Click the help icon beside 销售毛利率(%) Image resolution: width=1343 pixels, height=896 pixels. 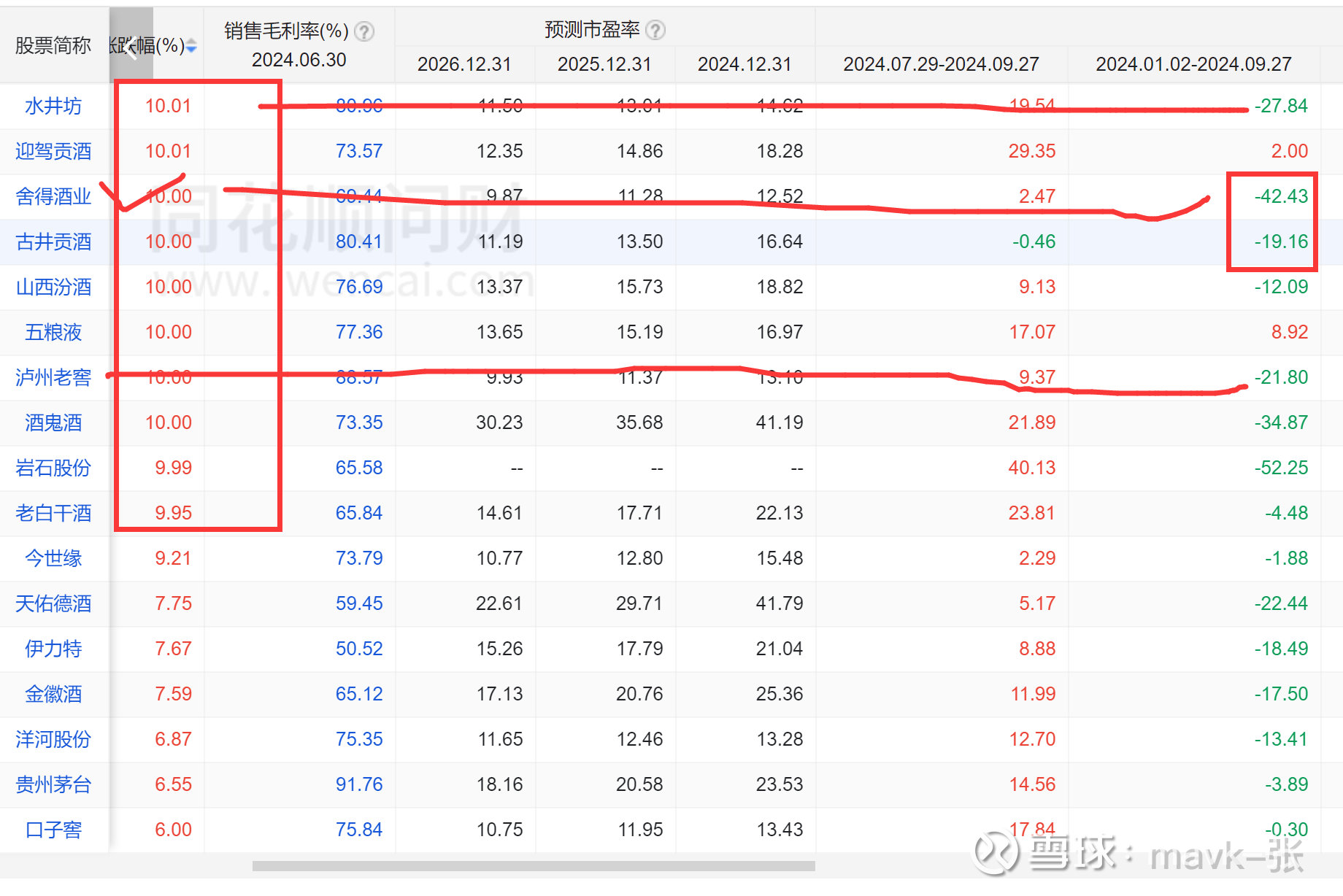click(364, 31)
